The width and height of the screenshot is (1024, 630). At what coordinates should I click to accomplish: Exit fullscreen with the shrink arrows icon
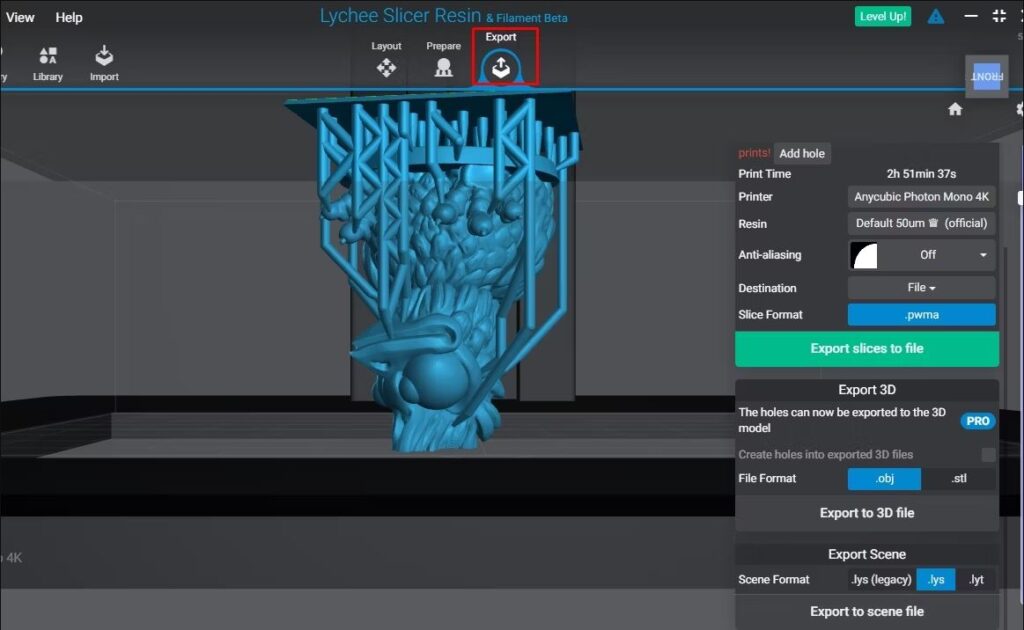tap(999, 16)
